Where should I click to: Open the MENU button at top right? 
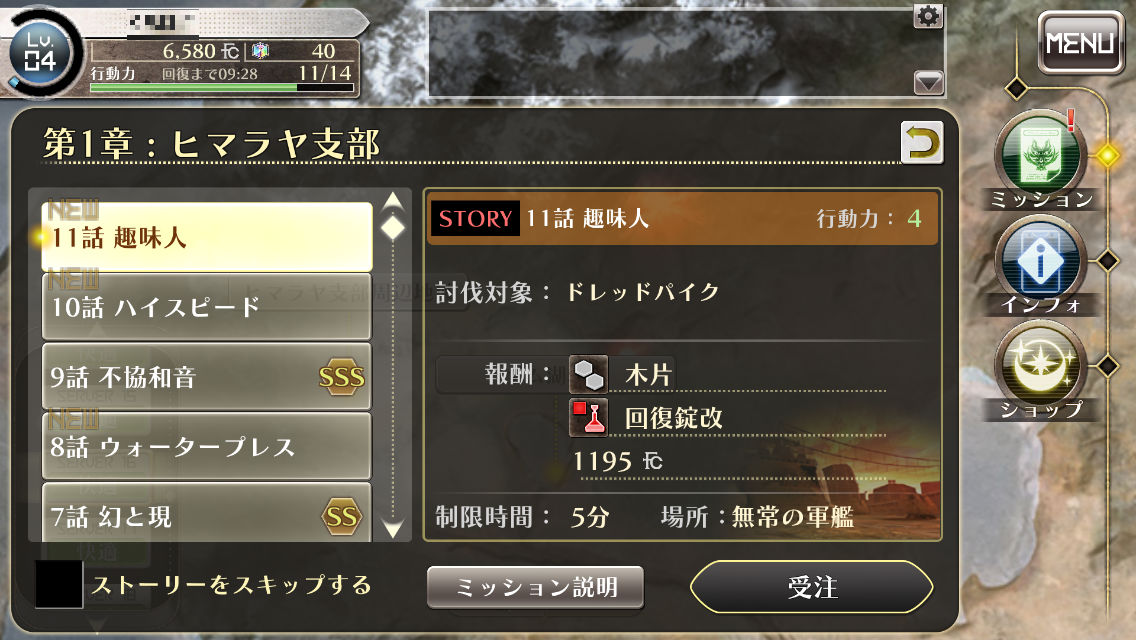pos(1080,43)
